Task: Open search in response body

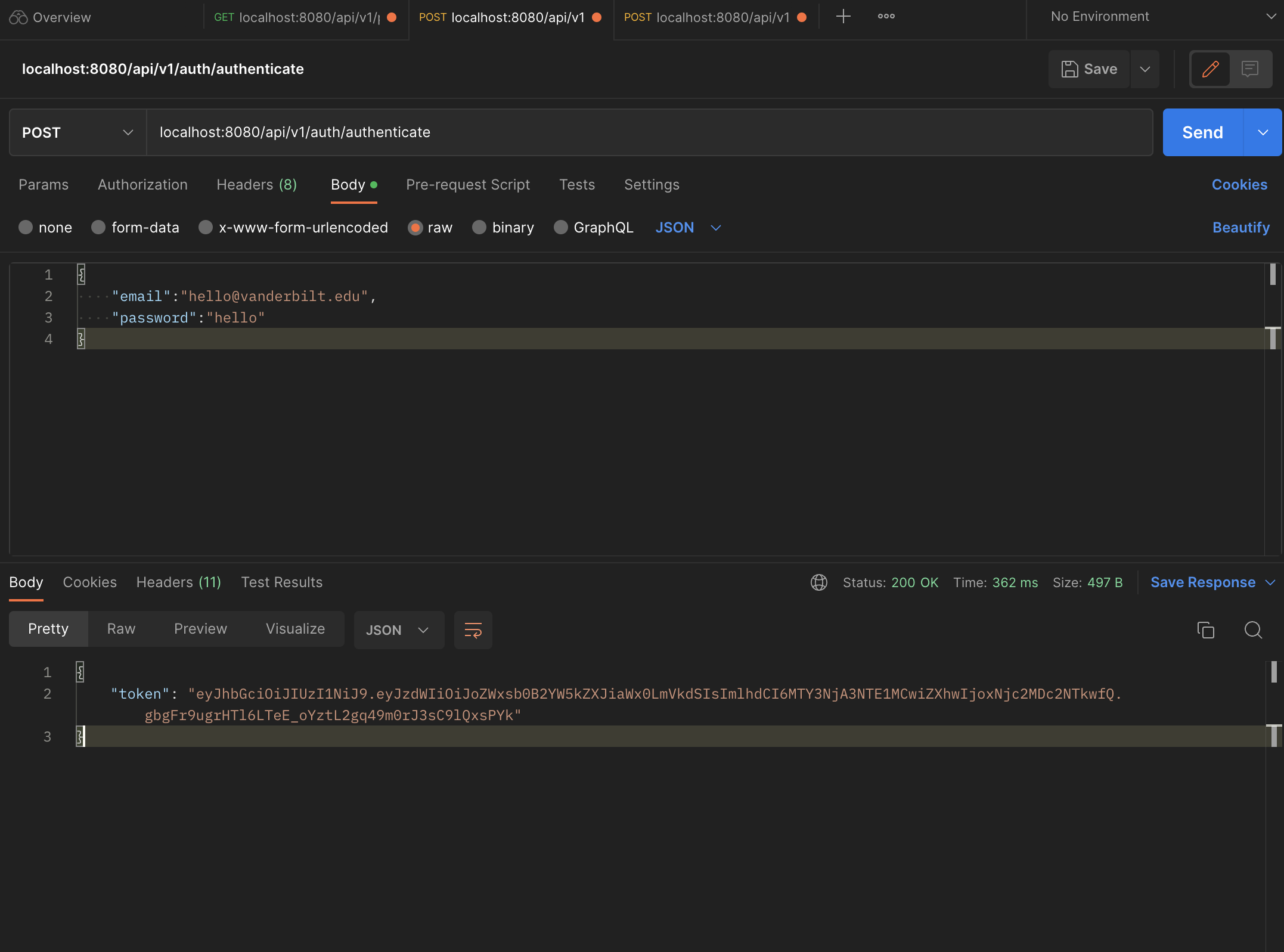Action: coord(1254,630)
